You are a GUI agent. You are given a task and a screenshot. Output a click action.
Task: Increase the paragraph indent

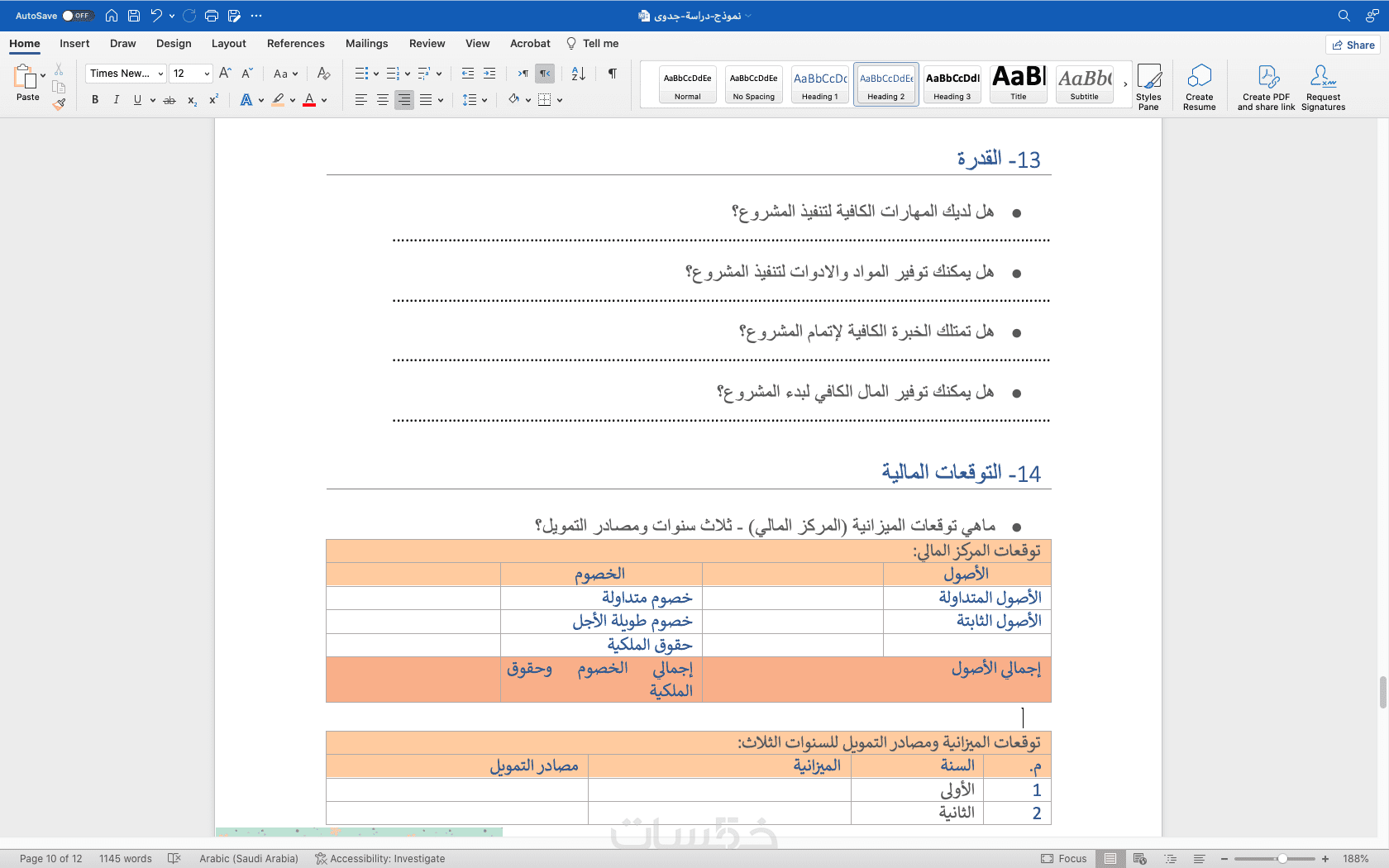(489, 74)
